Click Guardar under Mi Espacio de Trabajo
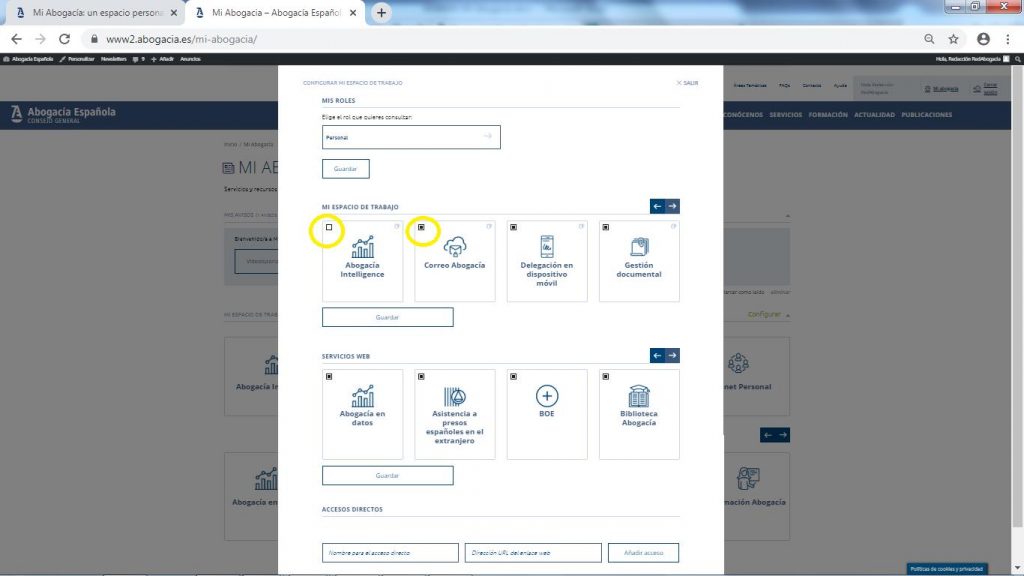Viewport: 1024px width, 576px height. point(387,317)
